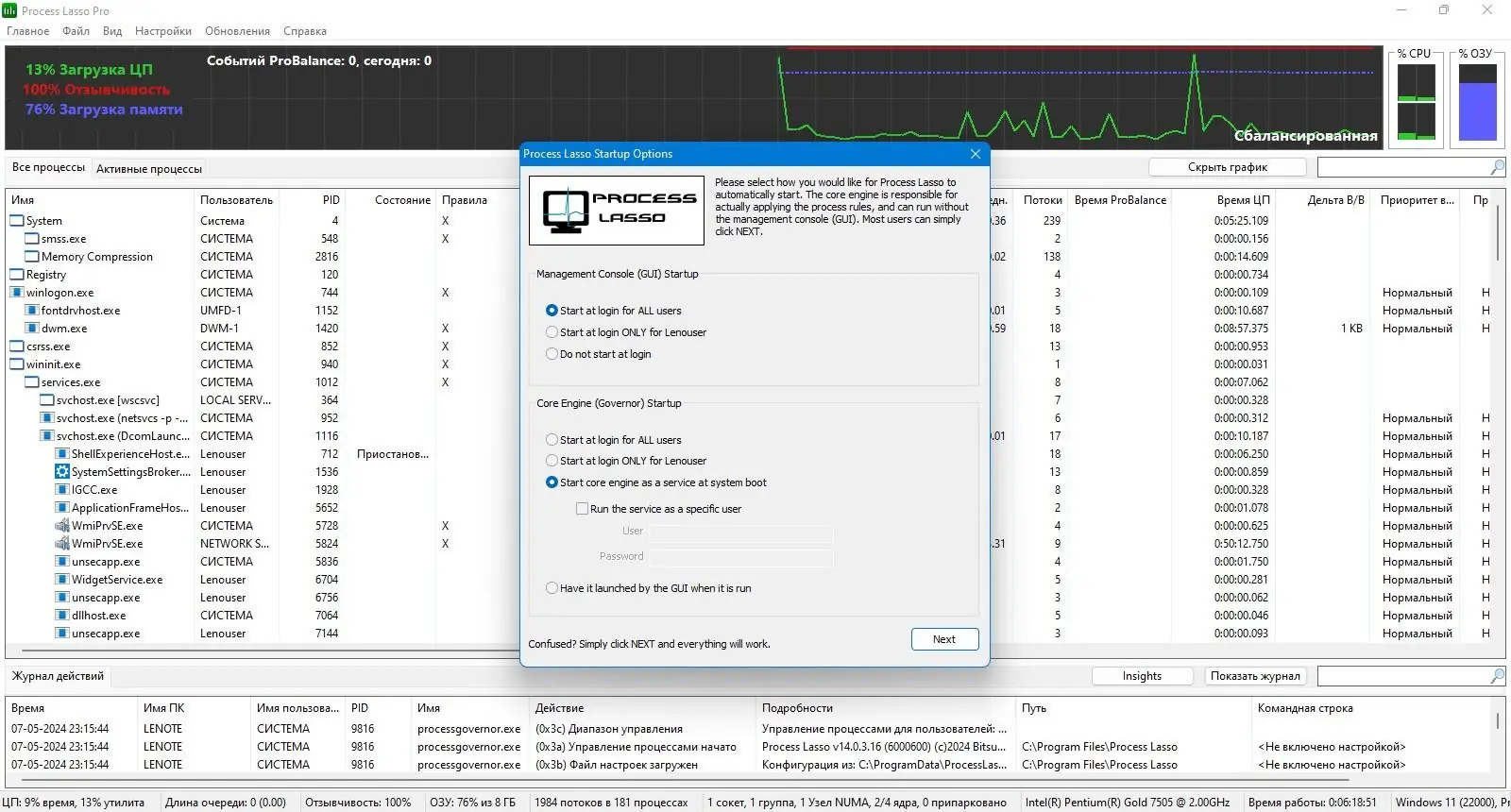Click the ApplicationFrameHost icon
Screen dimensions: 1511x812
click(62, 508)
